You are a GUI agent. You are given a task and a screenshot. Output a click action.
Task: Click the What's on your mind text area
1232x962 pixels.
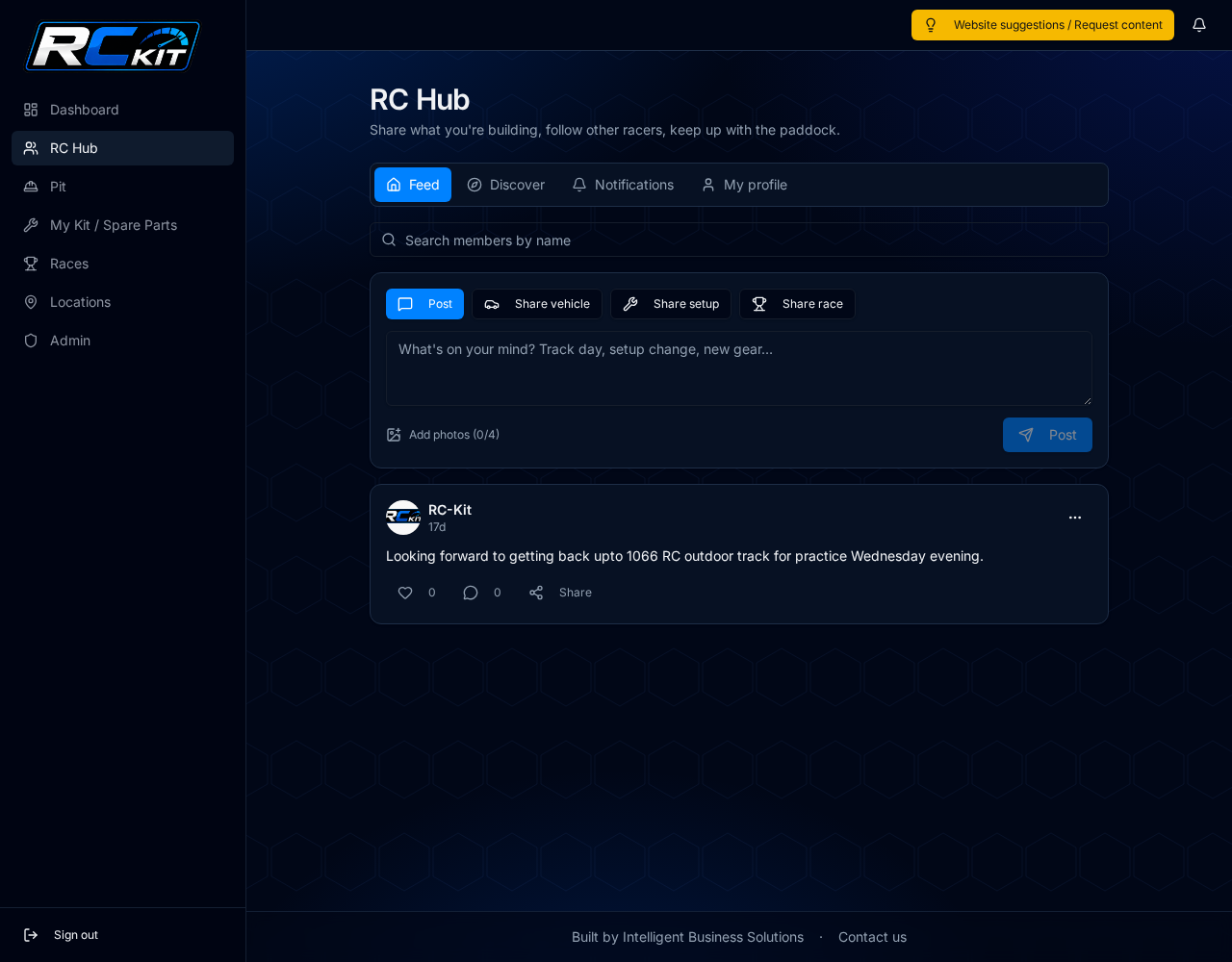tap(739, 368)
